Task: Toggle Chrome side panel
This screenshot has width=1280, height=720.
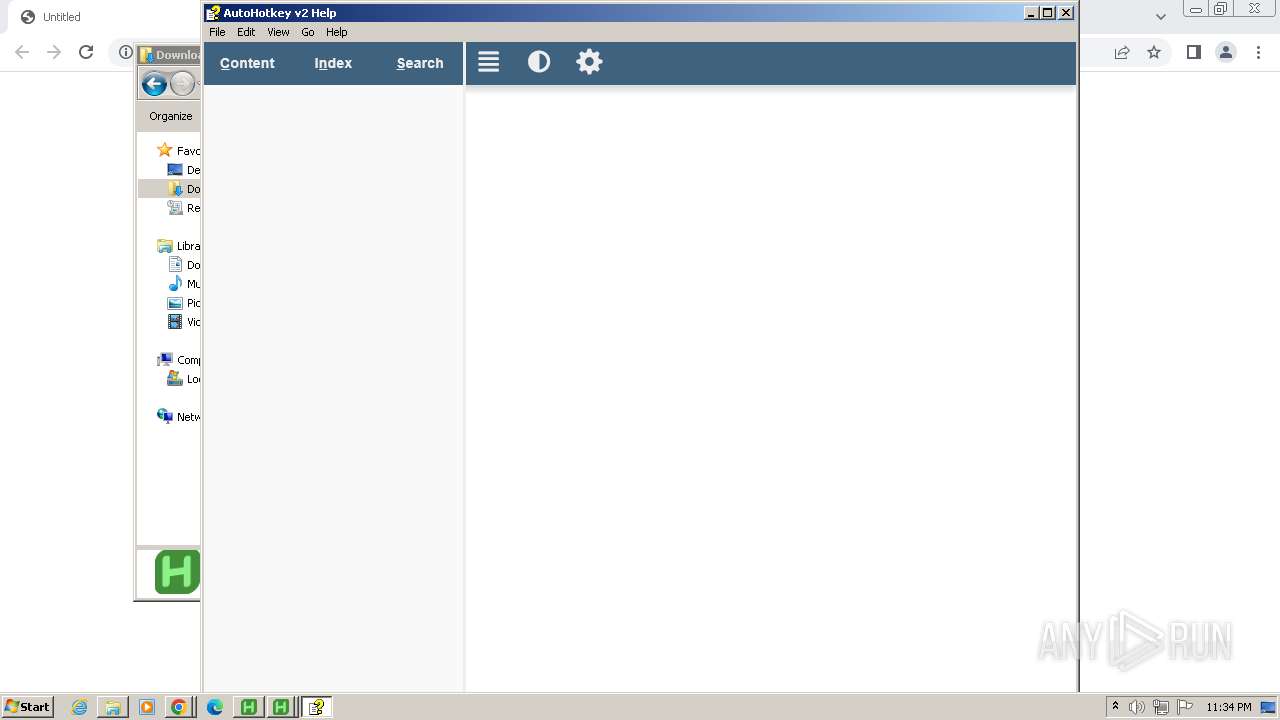Action: tap(1194, 52)
